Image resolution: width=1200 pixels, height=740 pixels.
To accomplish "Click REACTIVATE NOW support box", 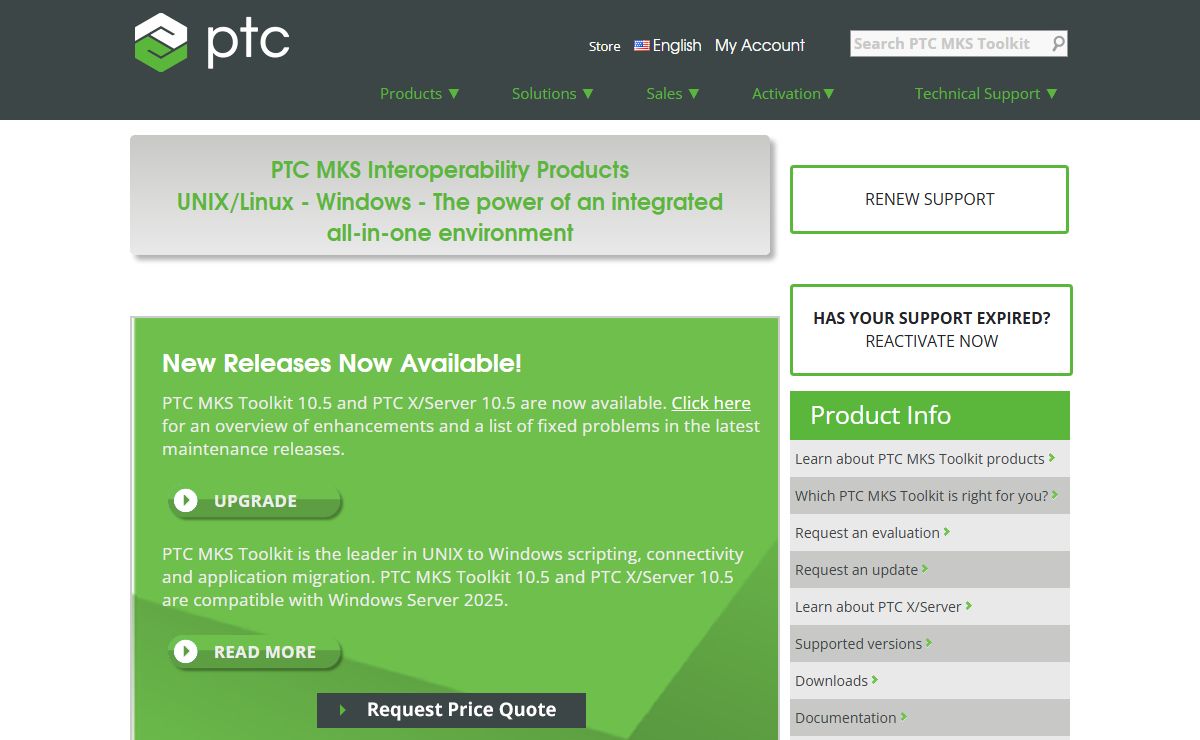I will [931, 330].
